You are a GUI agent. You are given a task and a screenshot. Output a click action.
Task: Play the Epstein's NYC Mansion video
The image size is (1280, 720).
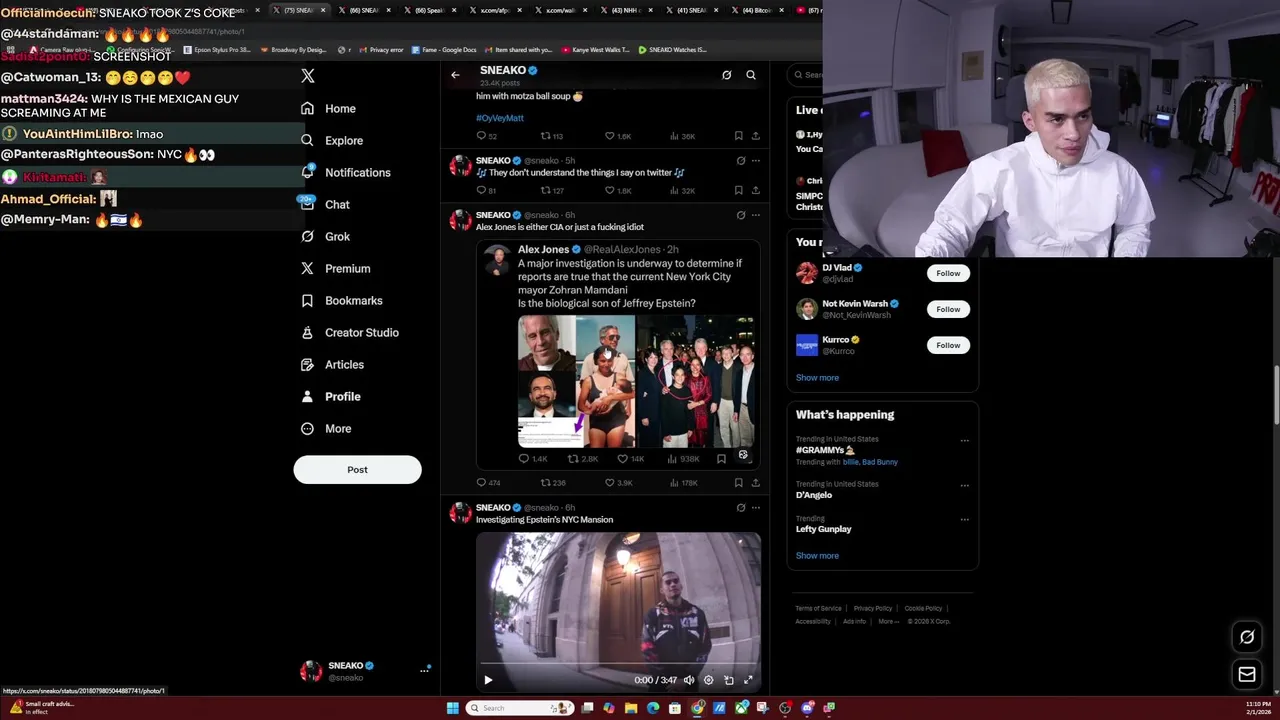(488, 680)
